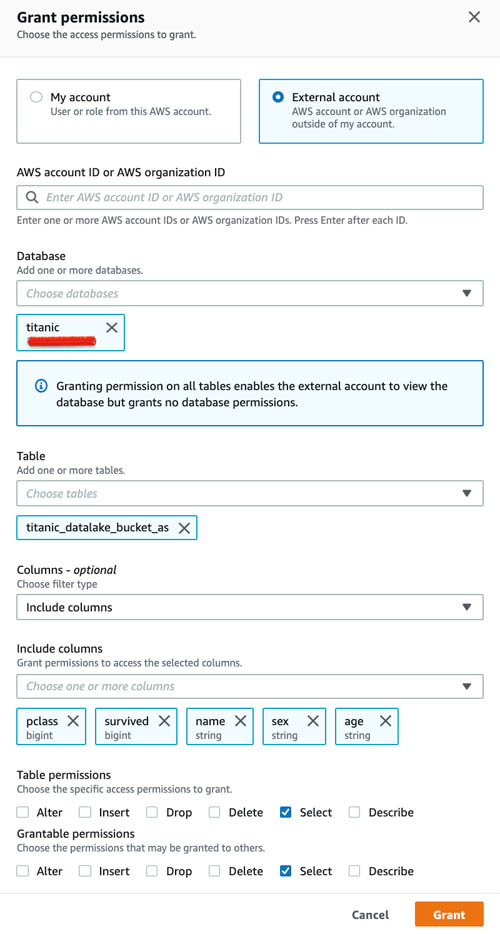Check Describe under Table permissions
Image resolution: width=500 pixels, height=934 pixels.
click(x=355, y=812)
